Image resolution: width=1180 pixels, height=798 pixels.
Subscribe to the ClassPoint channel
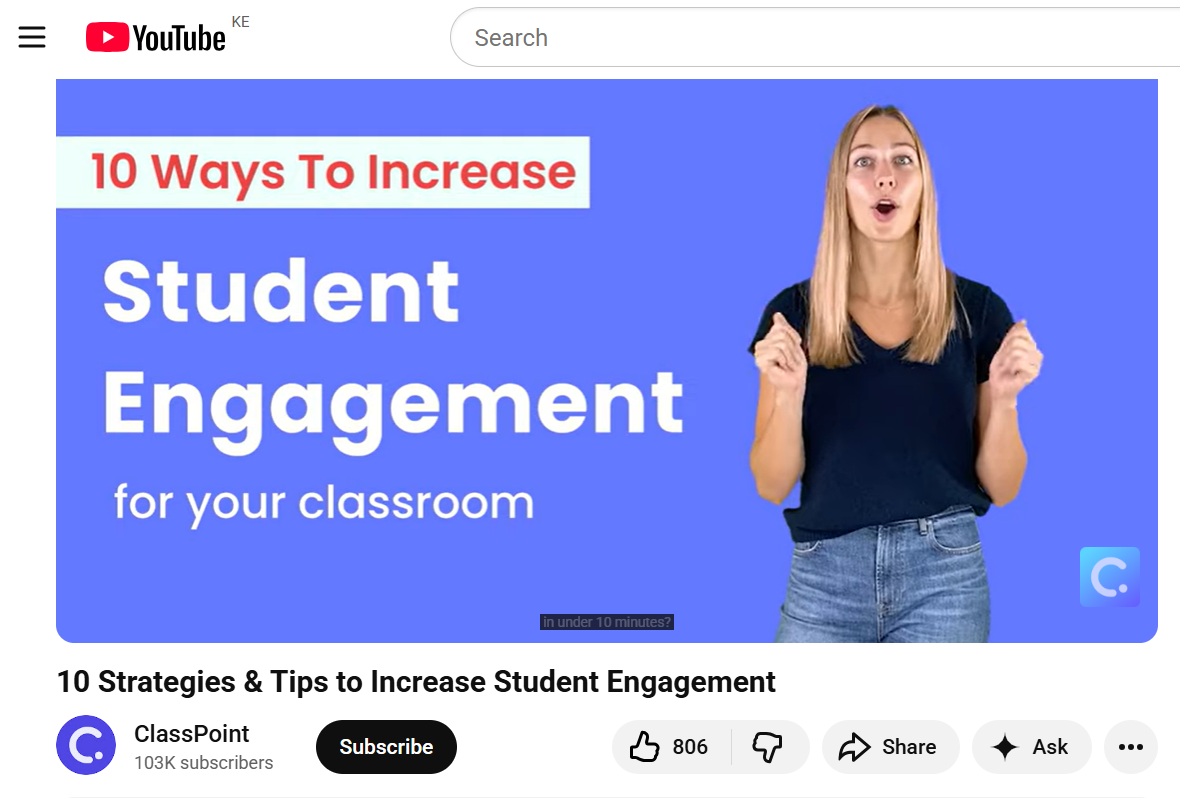(386, 747)
